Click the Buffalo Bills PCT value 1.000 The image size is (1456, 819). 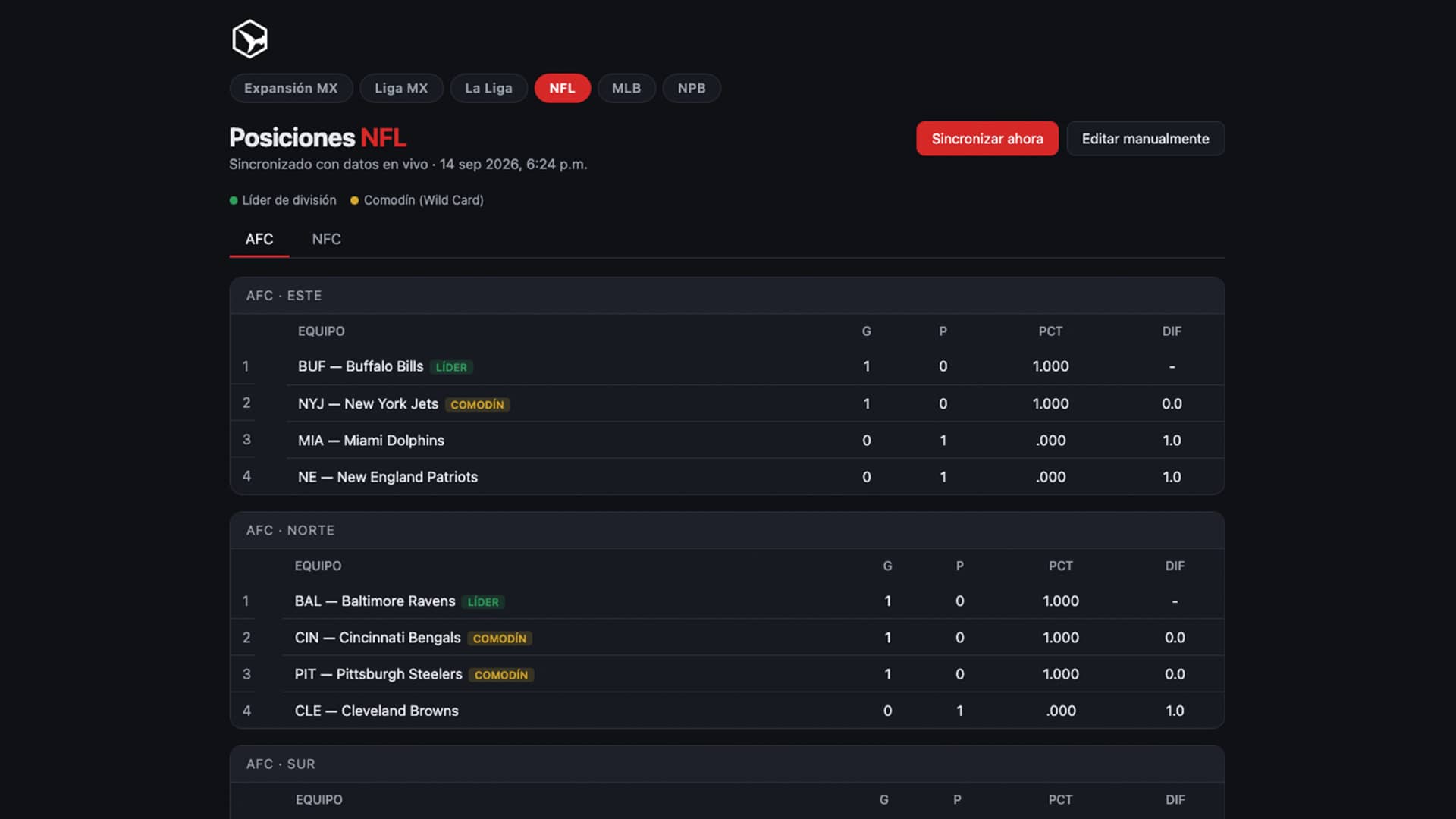coord(1050,366)
